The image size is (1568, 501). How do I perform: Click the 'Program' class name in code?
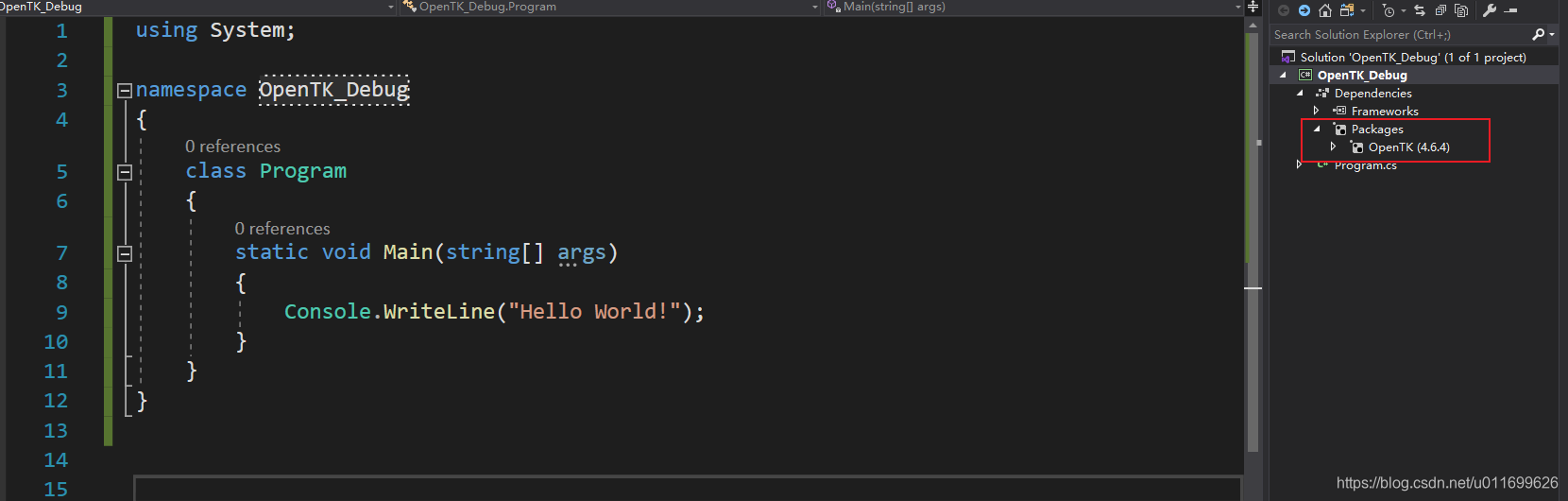tap(303, 171)
